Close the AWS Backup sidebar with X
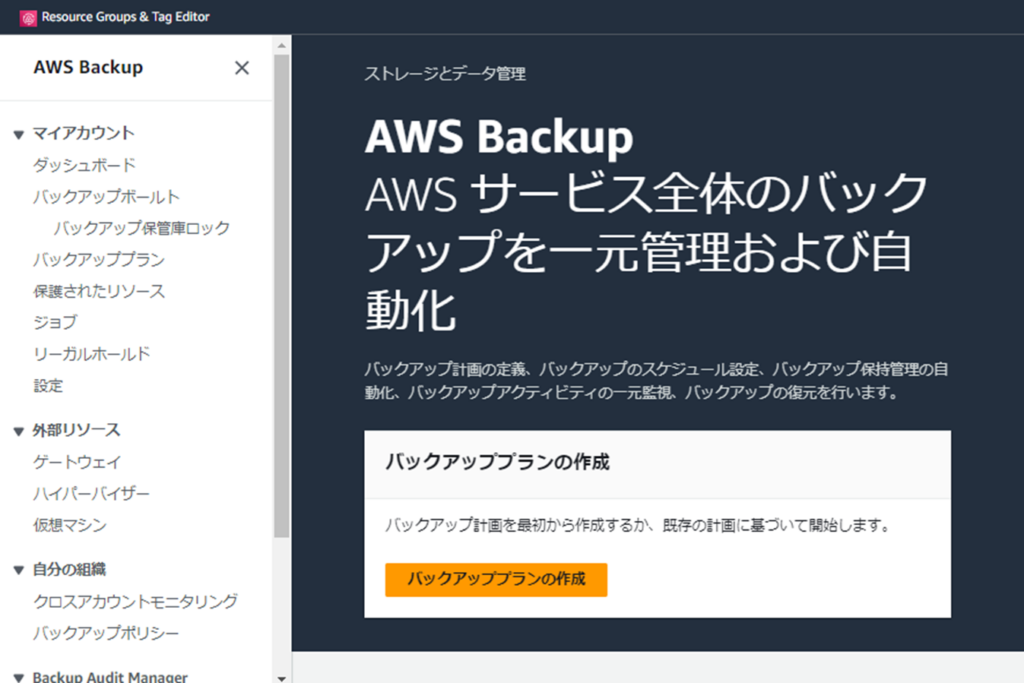1024x683 pixels. coord(242,68)
